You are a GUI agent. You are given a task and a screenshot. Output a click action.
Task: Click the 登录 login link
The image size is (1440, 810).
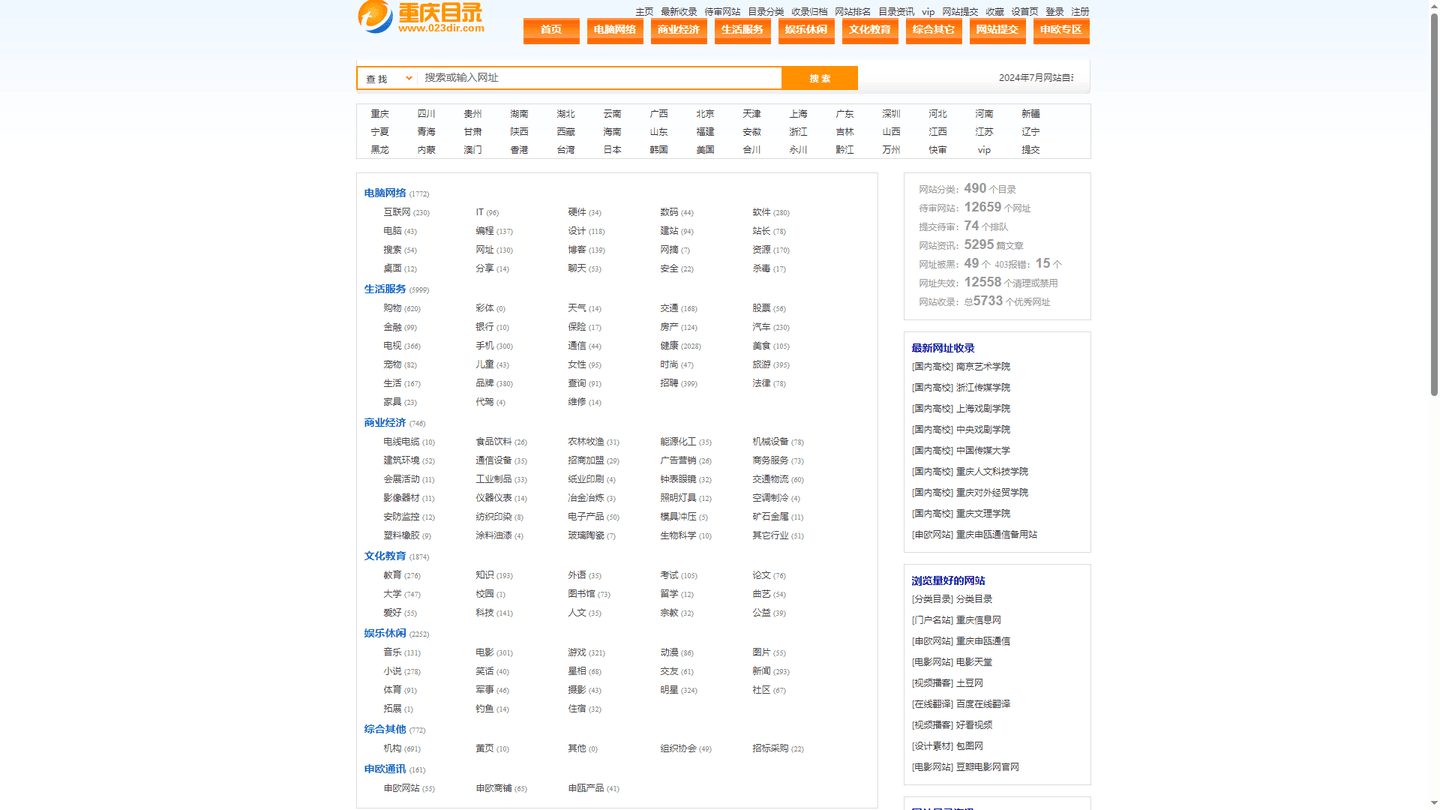click(x=1055, y=12)
